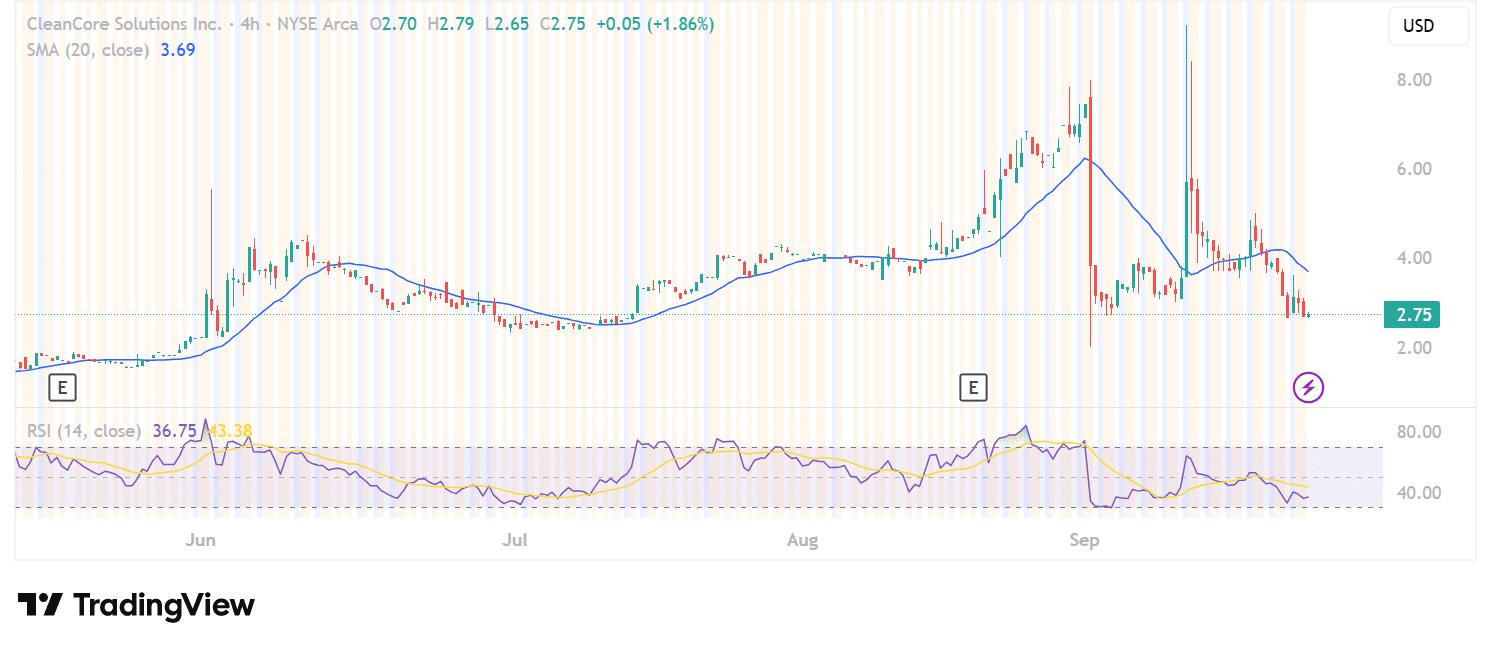
Task: Click the TradingView logo
Action: pyautogui.click(x=136, y=605)
